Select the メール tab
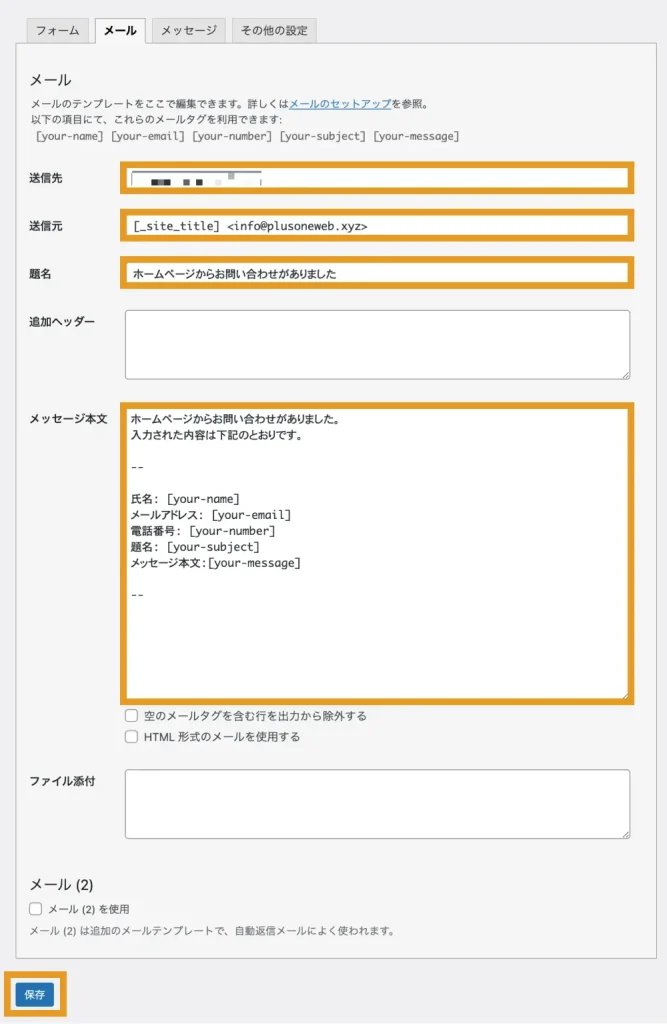 coord(120,31)
